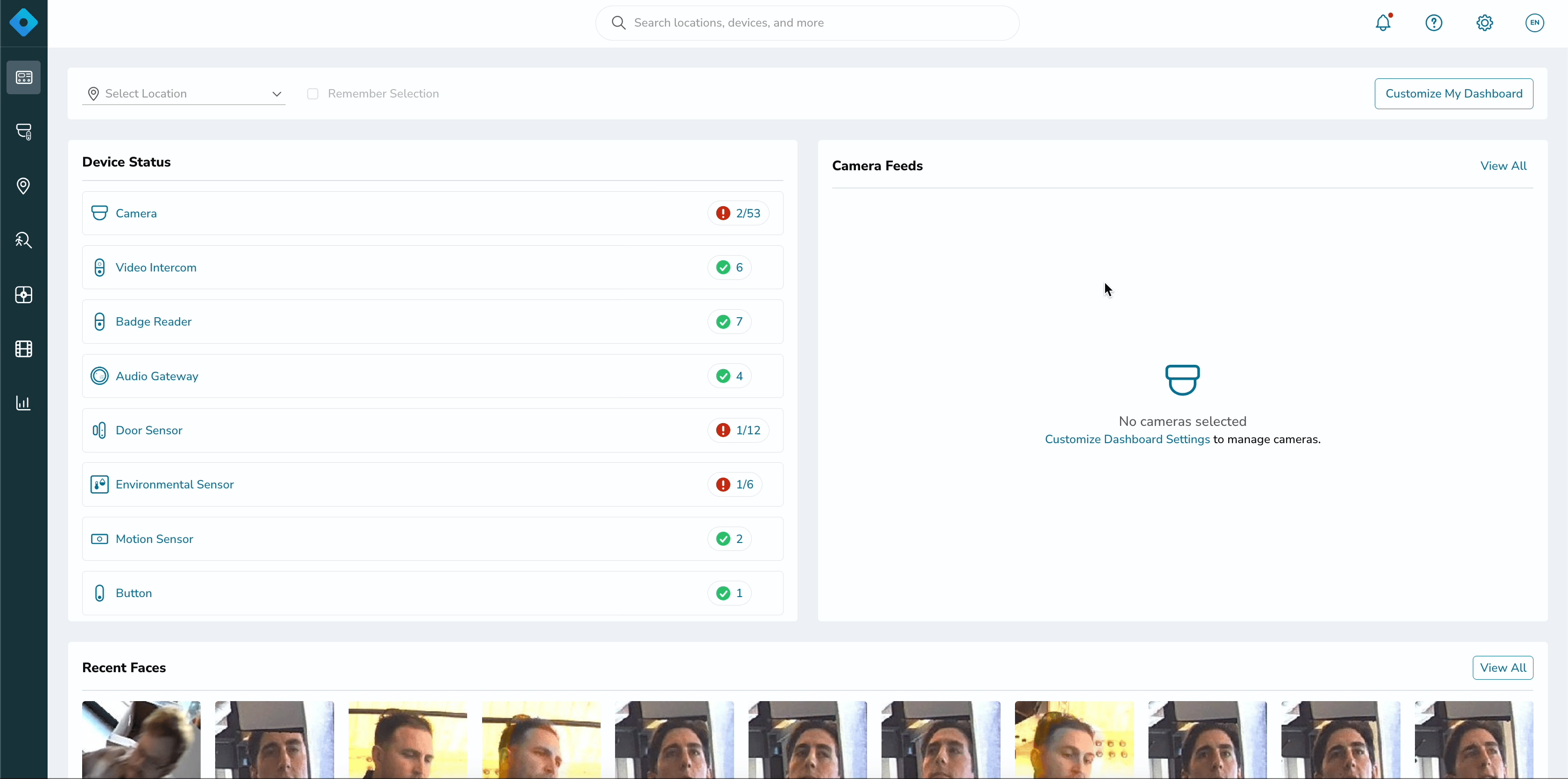Click the Badge Reader count 7 badge
Image resolution: width=1568 pixels, height=779 pixels.
click(x=729, y=321)
